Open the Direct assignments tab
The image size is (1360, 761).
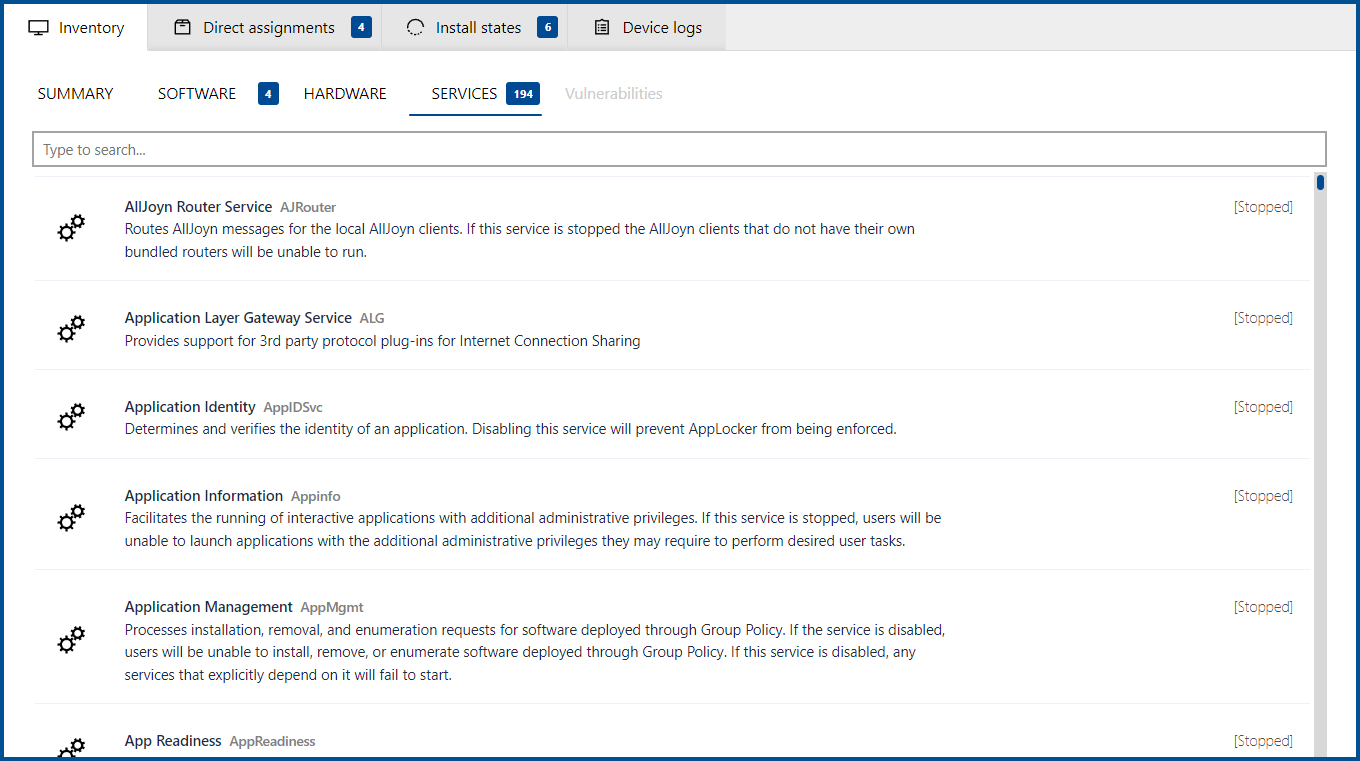coord(268,28)
